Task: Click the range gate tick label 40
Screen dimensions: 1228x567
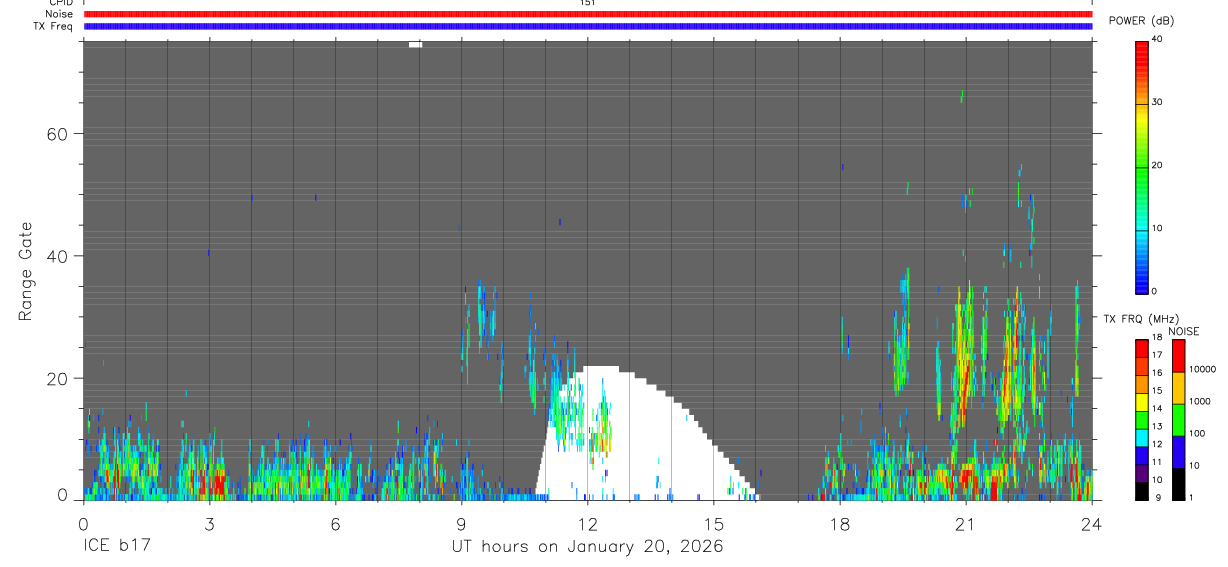Action: point(59,256)
